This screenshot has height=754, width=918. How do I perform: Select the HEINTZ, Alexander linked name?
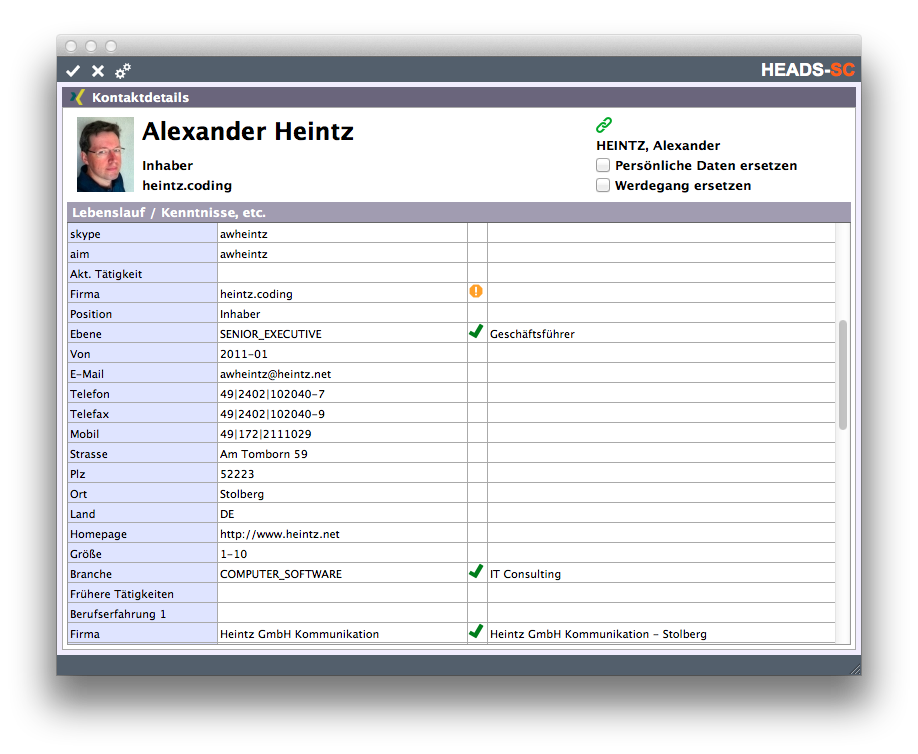pos(658,145)
